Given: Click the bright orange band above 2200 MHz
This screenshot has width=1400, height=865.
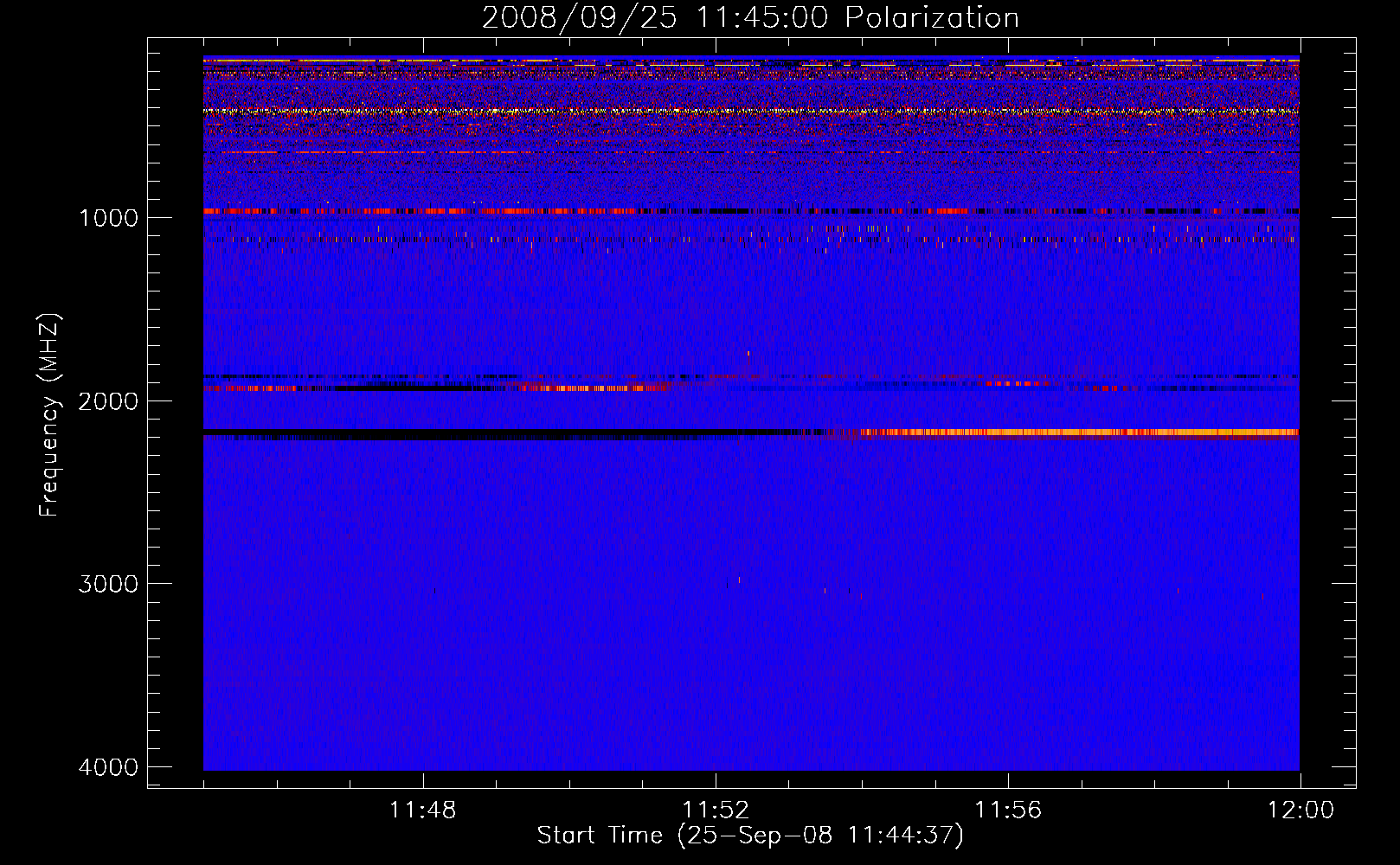Looking at the screenshot, I should coord(1082,432).
